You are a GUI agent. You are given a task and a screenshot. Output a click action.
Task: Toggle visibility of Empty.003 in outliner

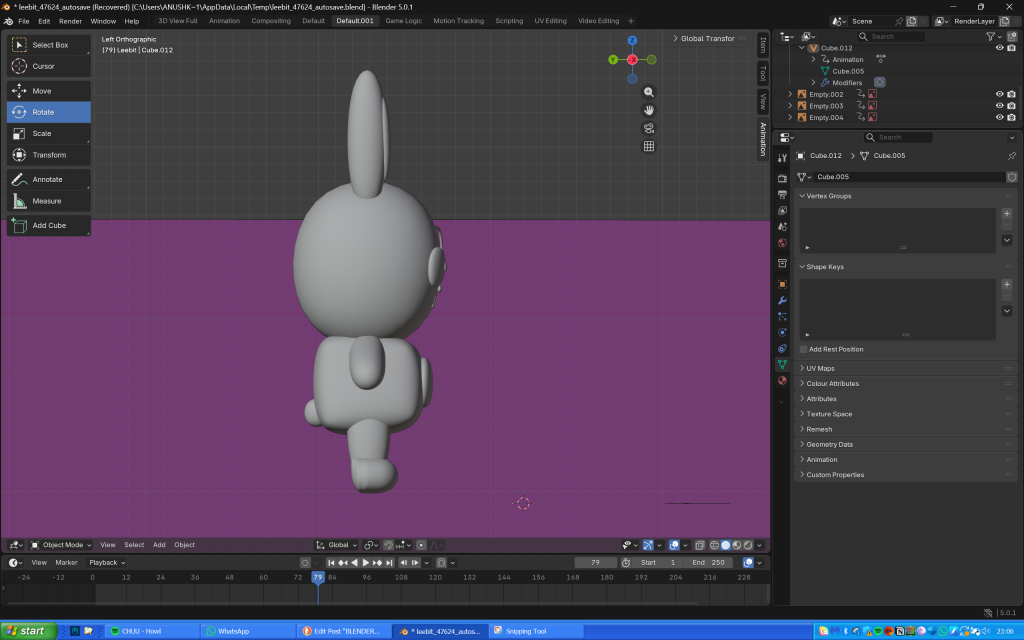(x=998, y=106)
